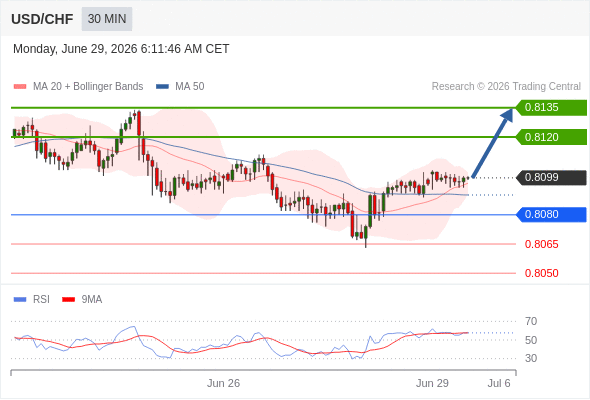590x400 pixels.
Task: Click the RSI 50 level label
Action: tap(531, 340)
